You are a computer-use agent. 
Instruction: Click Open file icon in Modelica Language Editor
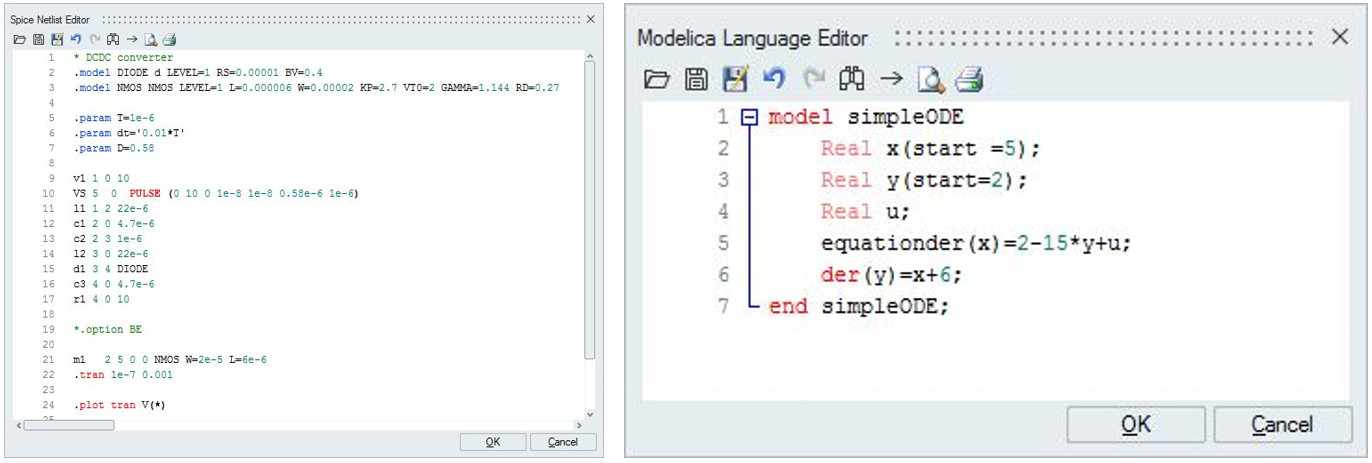[656, 79]
